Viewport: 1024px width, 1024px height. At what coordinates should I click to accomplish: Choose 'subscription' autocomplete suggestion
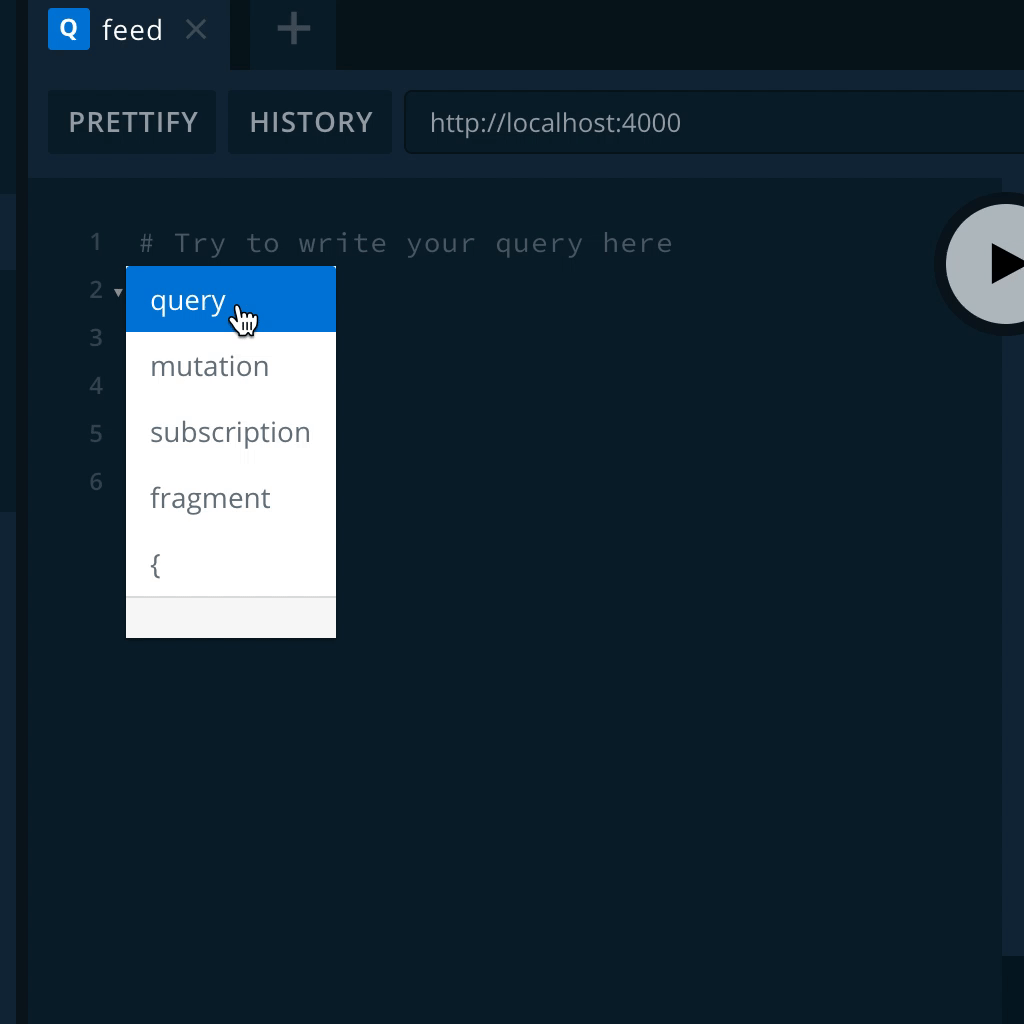click(x=231, y=432)
